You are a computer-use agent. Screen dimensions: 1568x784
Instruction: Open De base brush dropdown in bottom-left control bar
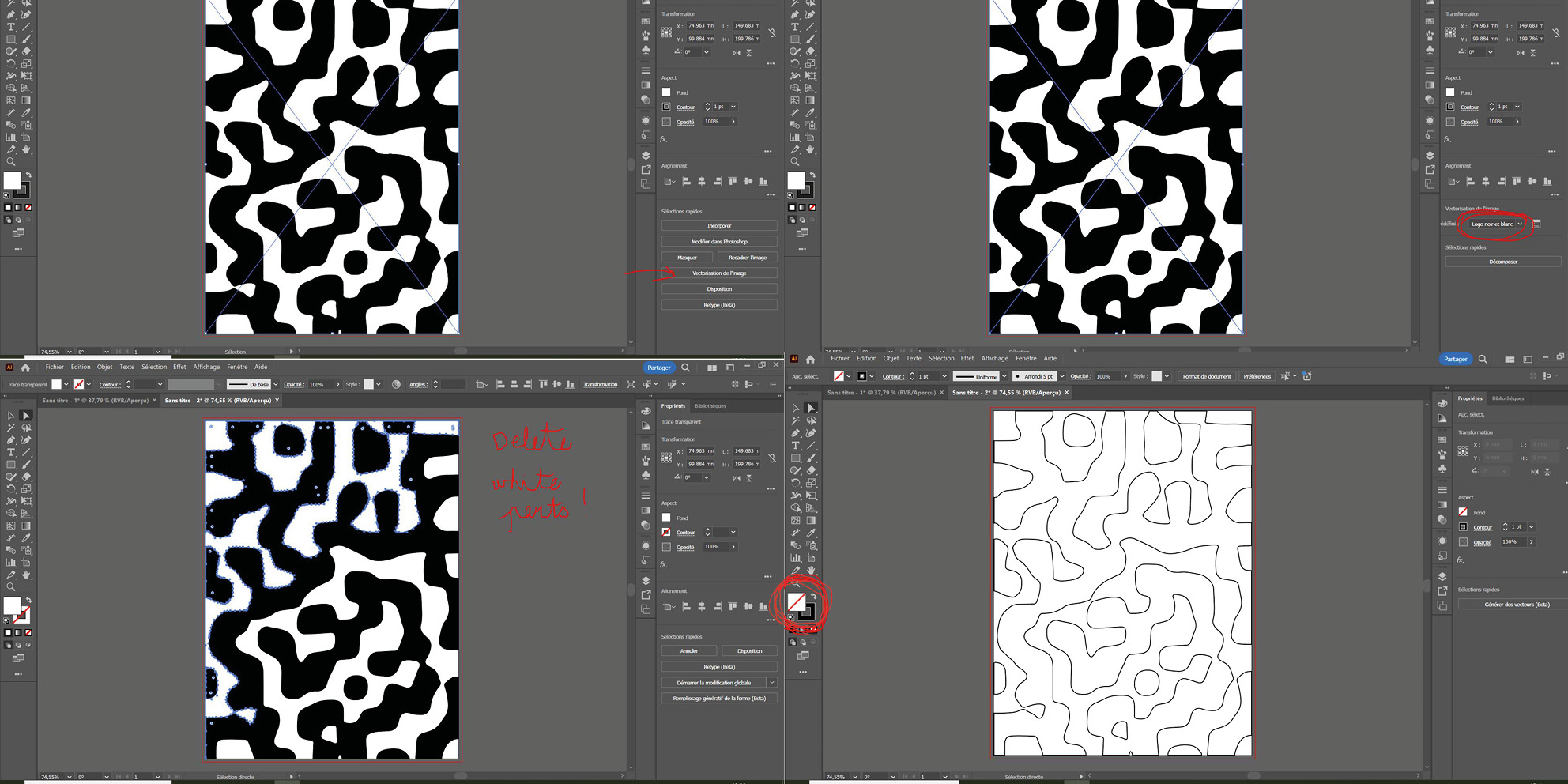click(276, 384)
